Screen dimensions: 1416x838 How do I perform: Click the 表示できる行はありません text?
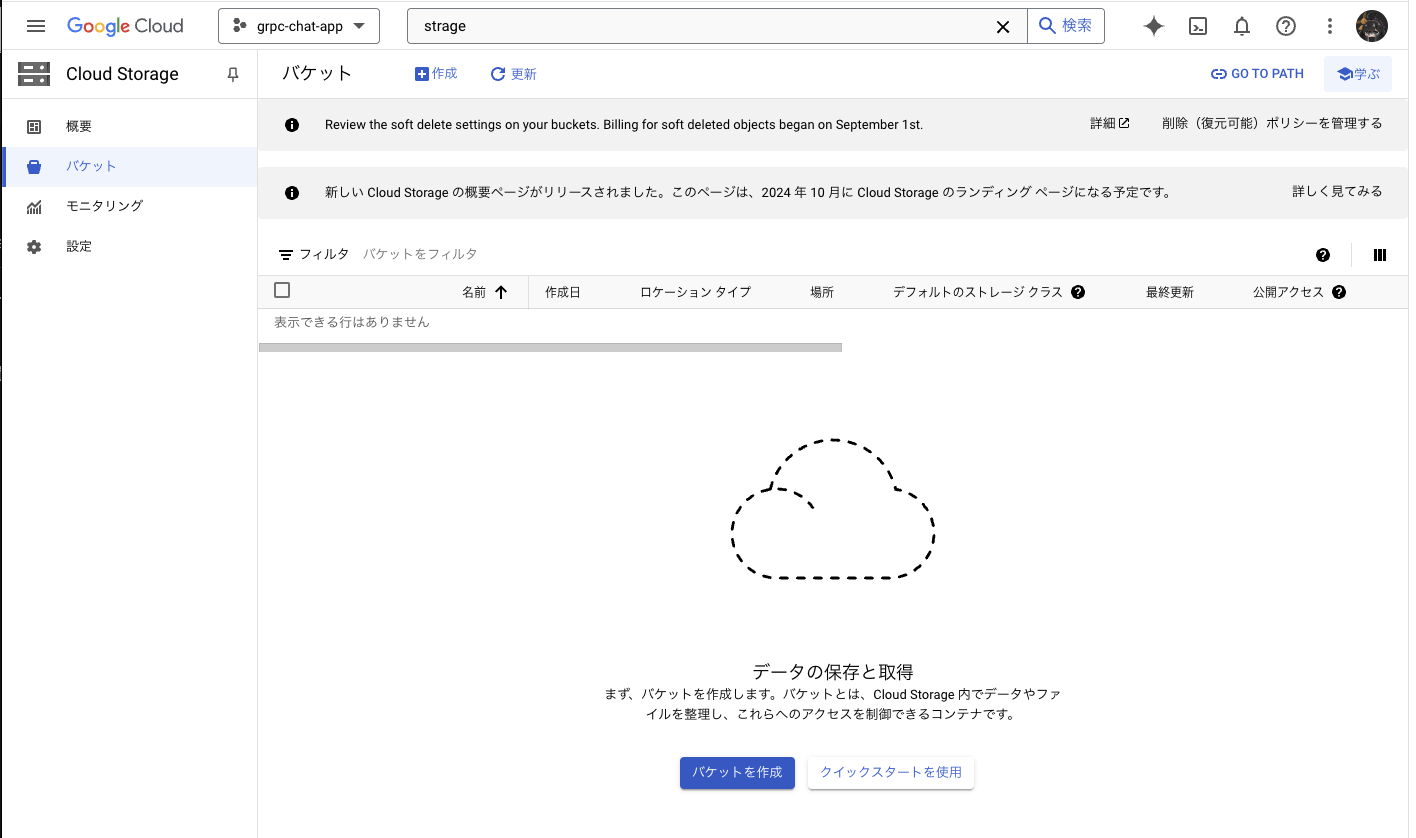(352, 322)
